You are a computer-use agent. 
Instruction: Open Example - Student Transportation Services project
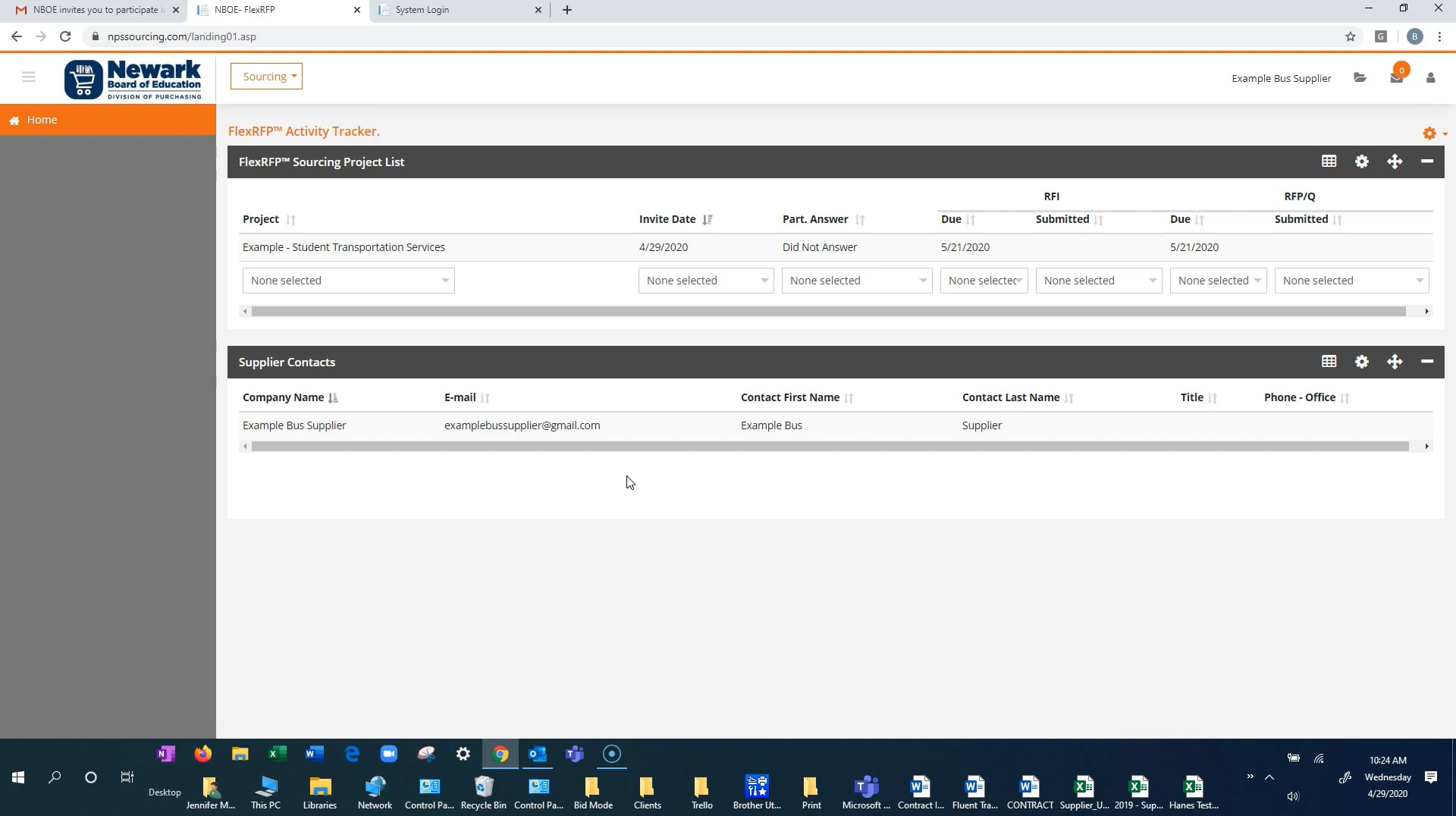(344, 247)
